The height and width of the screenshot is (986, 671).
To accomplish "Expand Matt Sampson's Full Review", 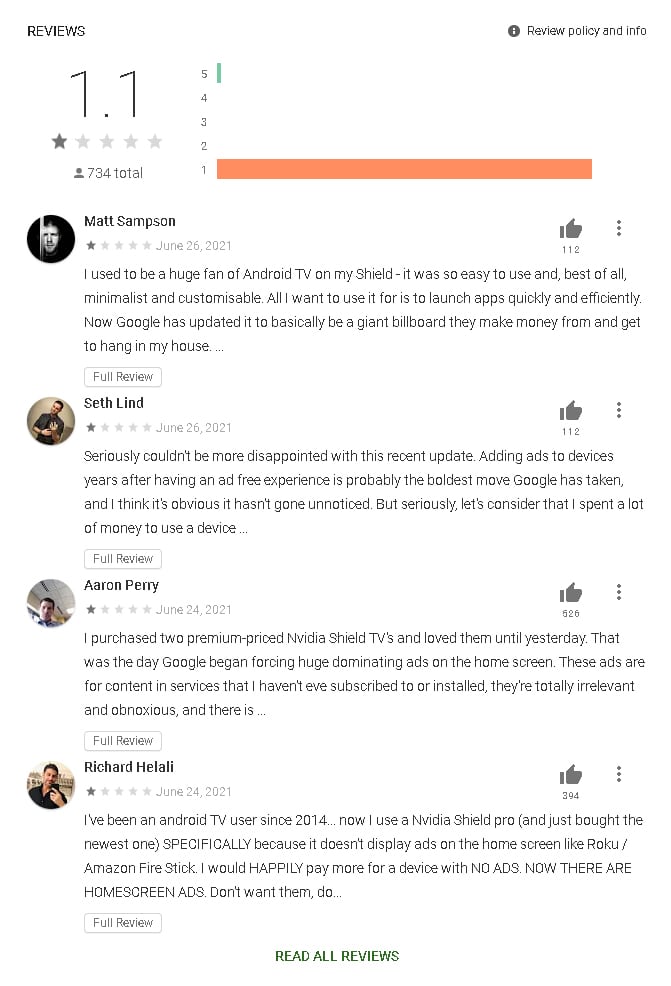I will pyautogui.click(x=123, y=377).
